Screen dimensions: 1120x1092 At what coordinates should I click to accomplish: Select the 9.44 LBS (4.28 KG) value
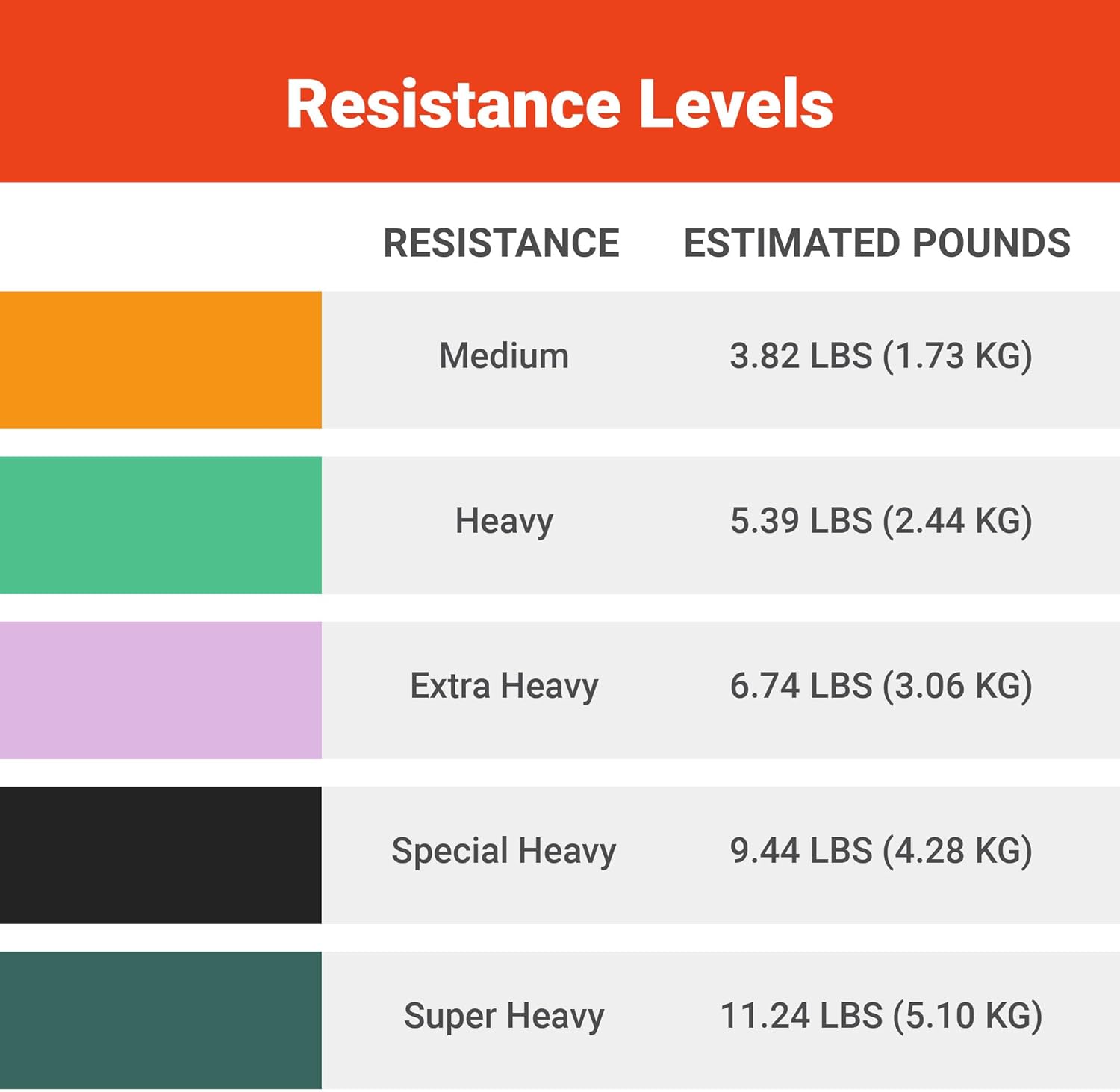click(881, 851)
